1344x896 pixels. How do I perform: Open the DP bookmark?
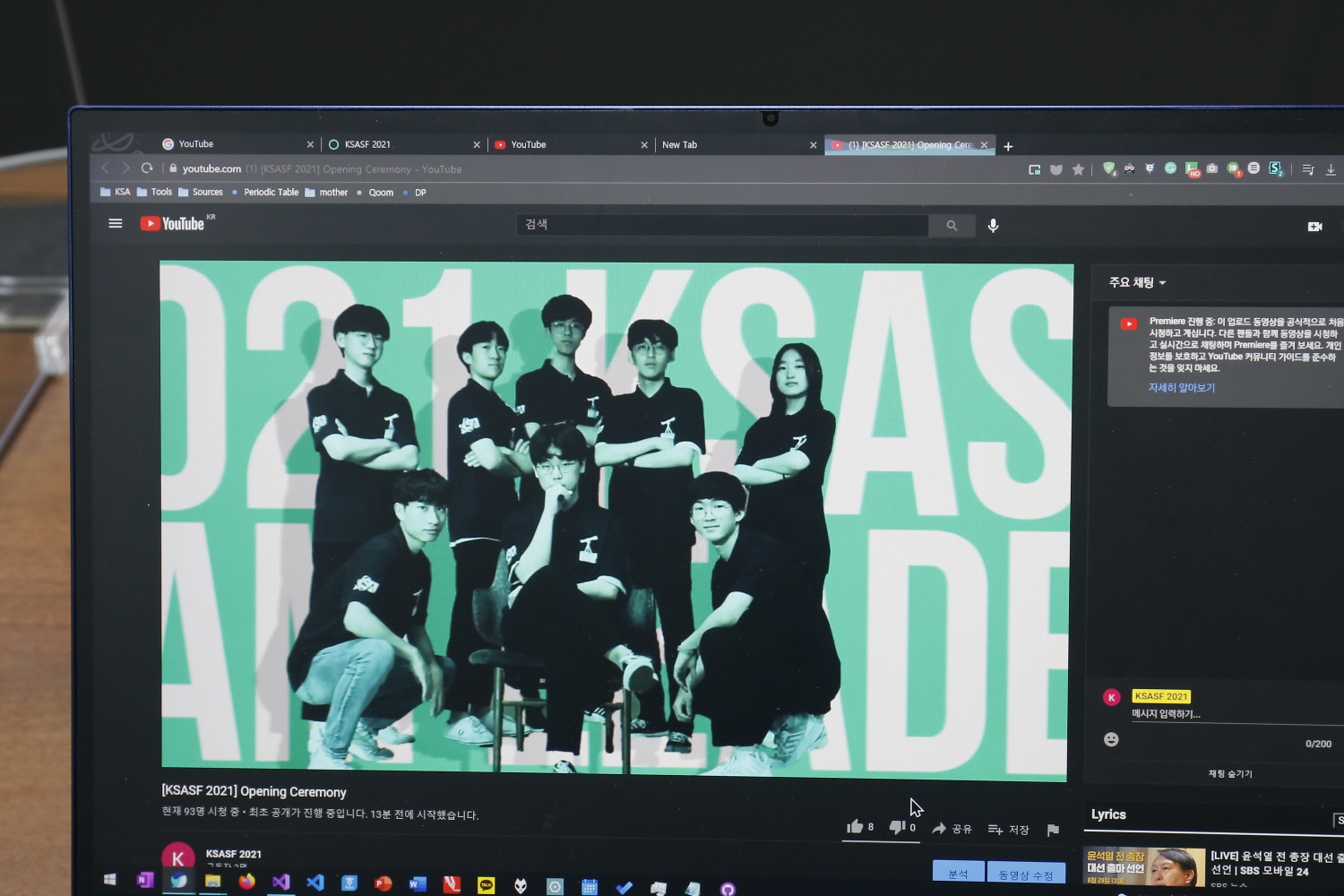coord(414,193)
